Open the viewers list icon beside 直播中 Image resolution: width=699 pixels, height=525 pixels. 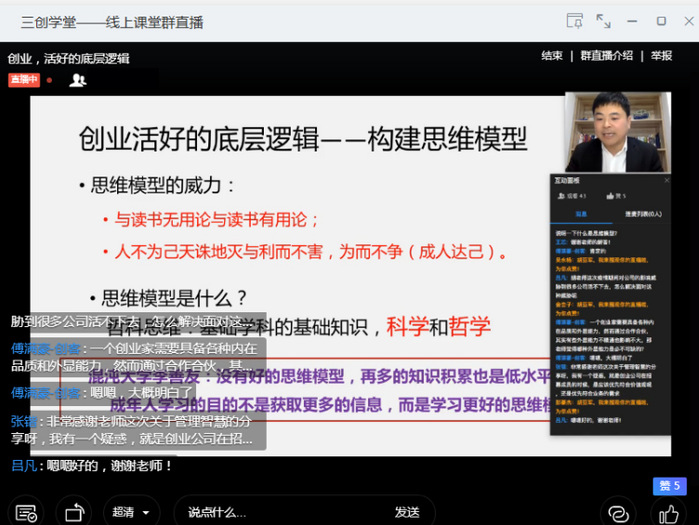tap(77, 80)
